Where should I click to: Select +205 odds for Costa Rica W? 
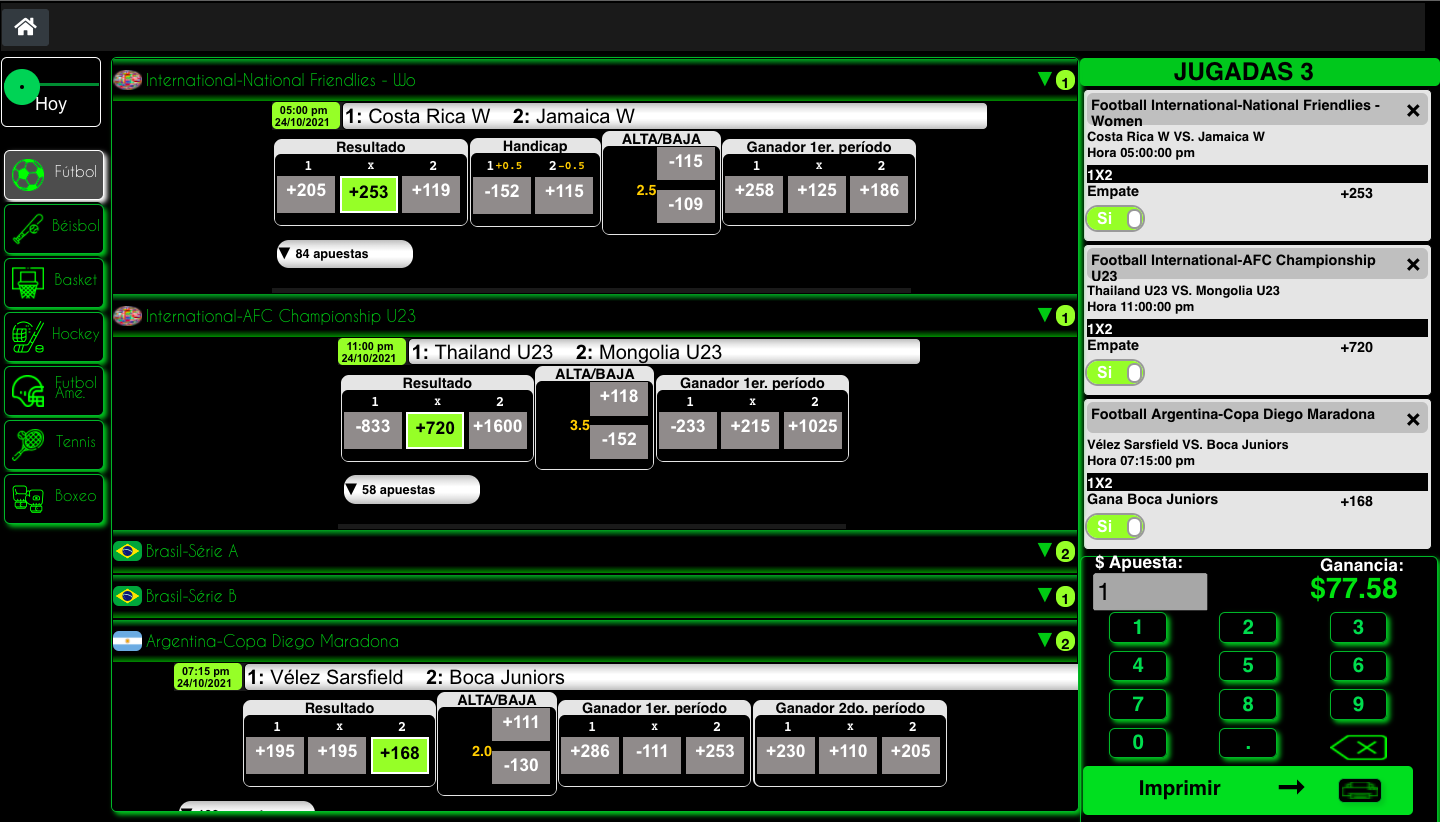(x=306, y=191)
